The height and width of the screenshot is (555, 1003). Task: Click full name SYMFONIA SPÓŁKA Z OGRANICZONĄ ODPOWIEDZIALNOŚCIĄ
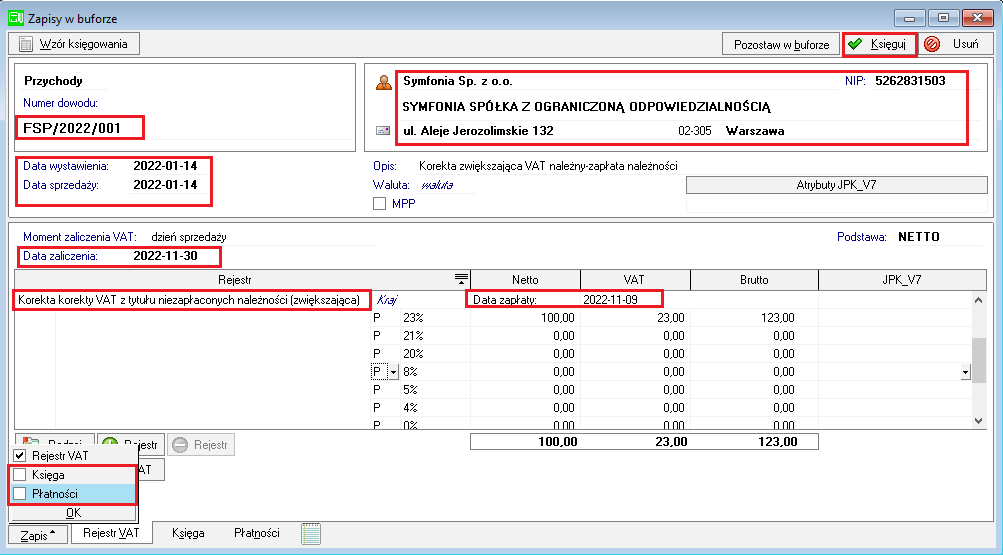[586, 107]
